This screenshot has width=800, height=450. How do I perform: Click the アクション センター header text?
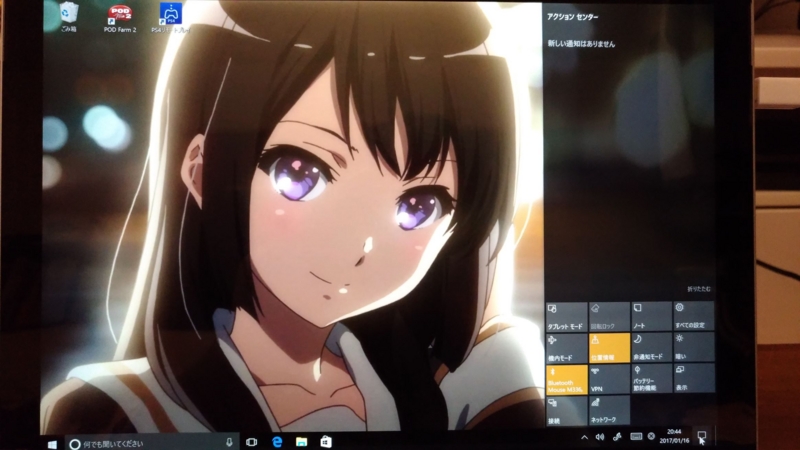click(x=572, y=17)
